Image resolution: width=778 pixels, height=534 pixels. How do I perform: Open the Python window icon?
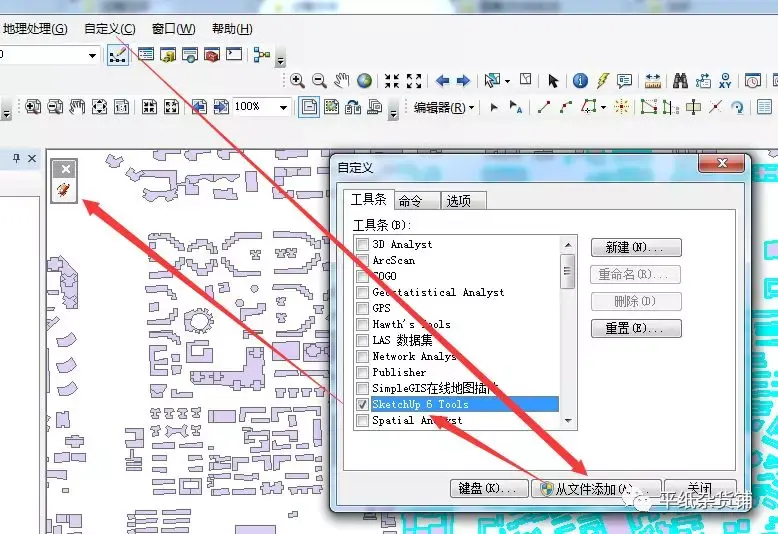[x=234, y=54]
